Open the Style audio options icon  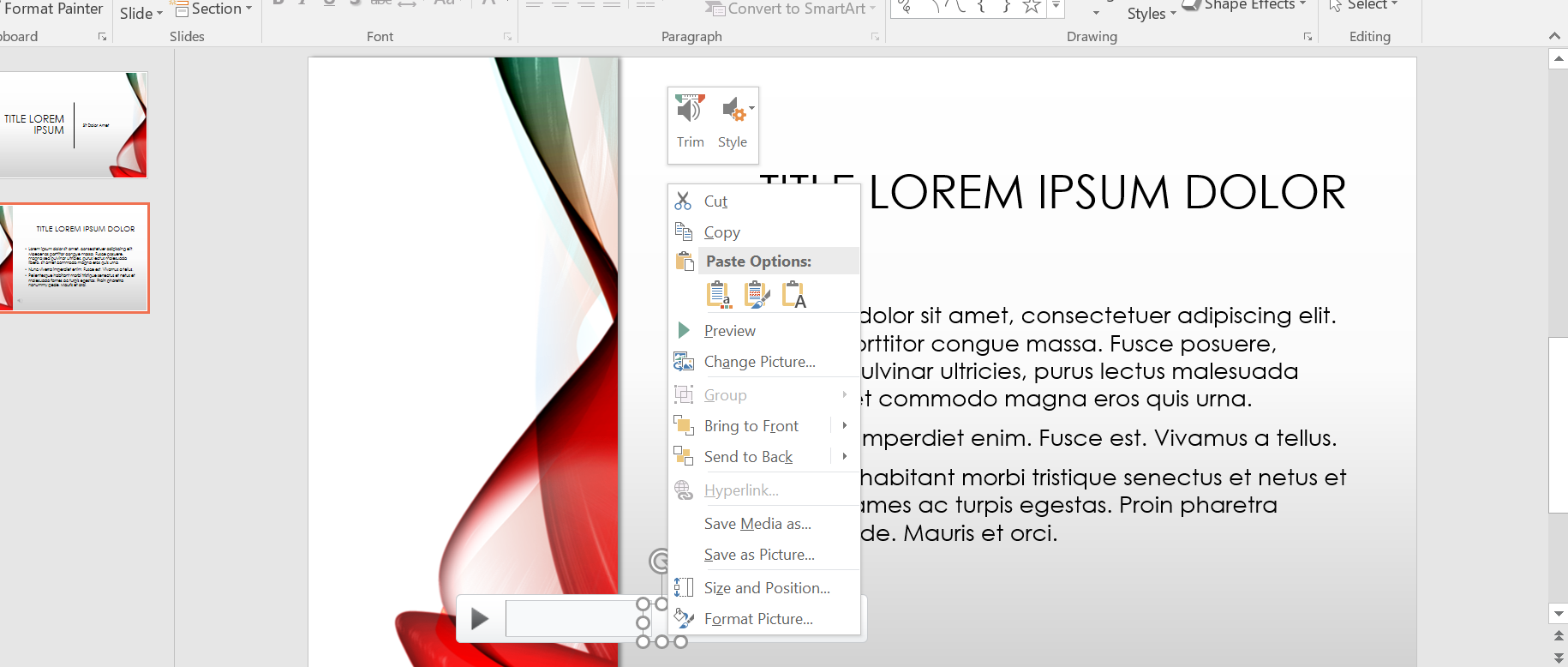pos(733,110)
